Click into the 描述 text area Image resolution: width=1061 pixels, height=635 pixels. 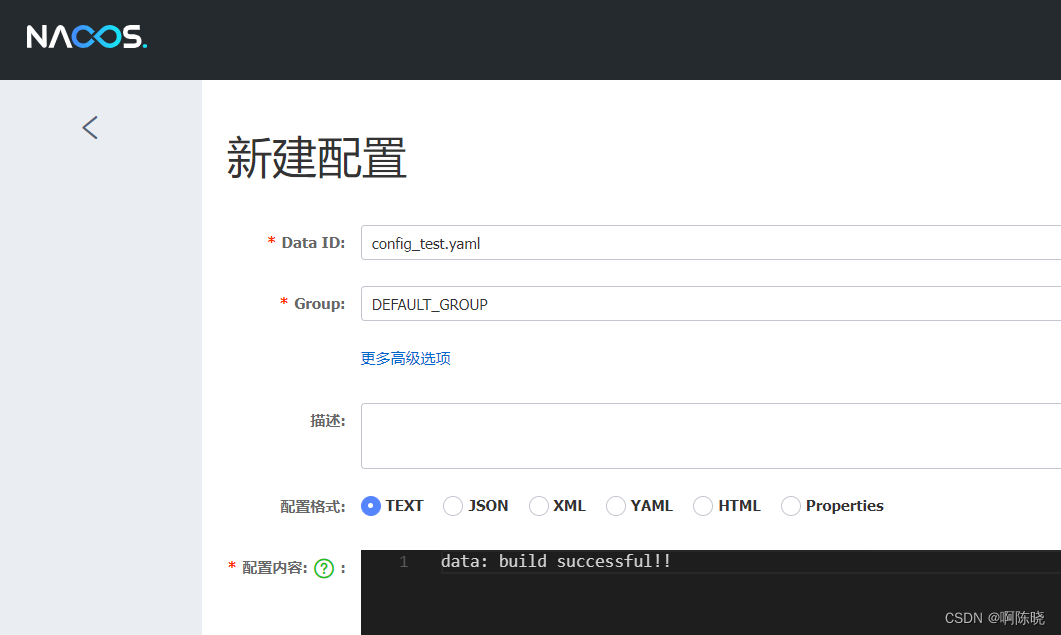tap(710, 436)
